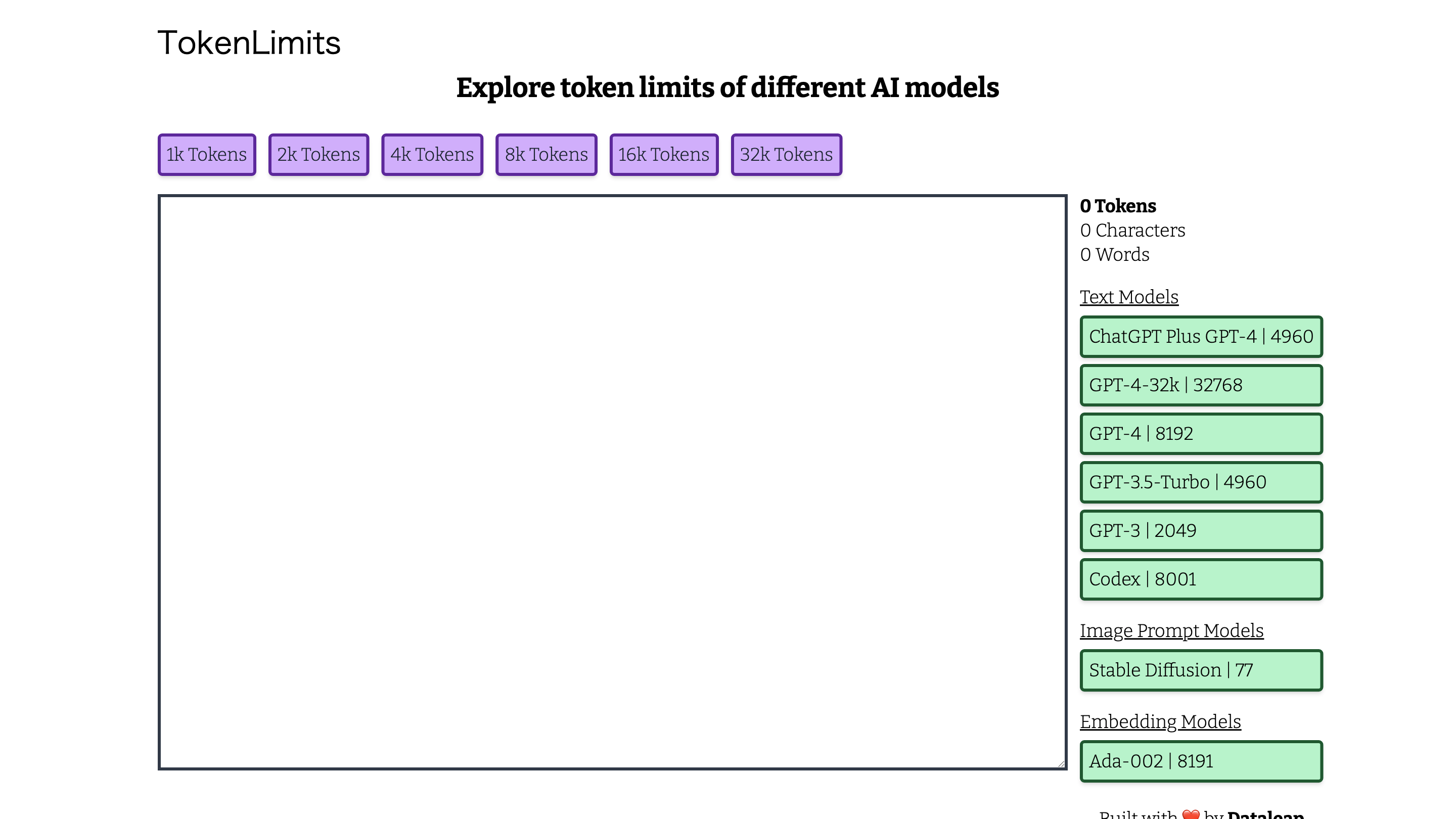
Task: Click the Ada-002 embedding model badge
Action: click(x=1201, y=761)
